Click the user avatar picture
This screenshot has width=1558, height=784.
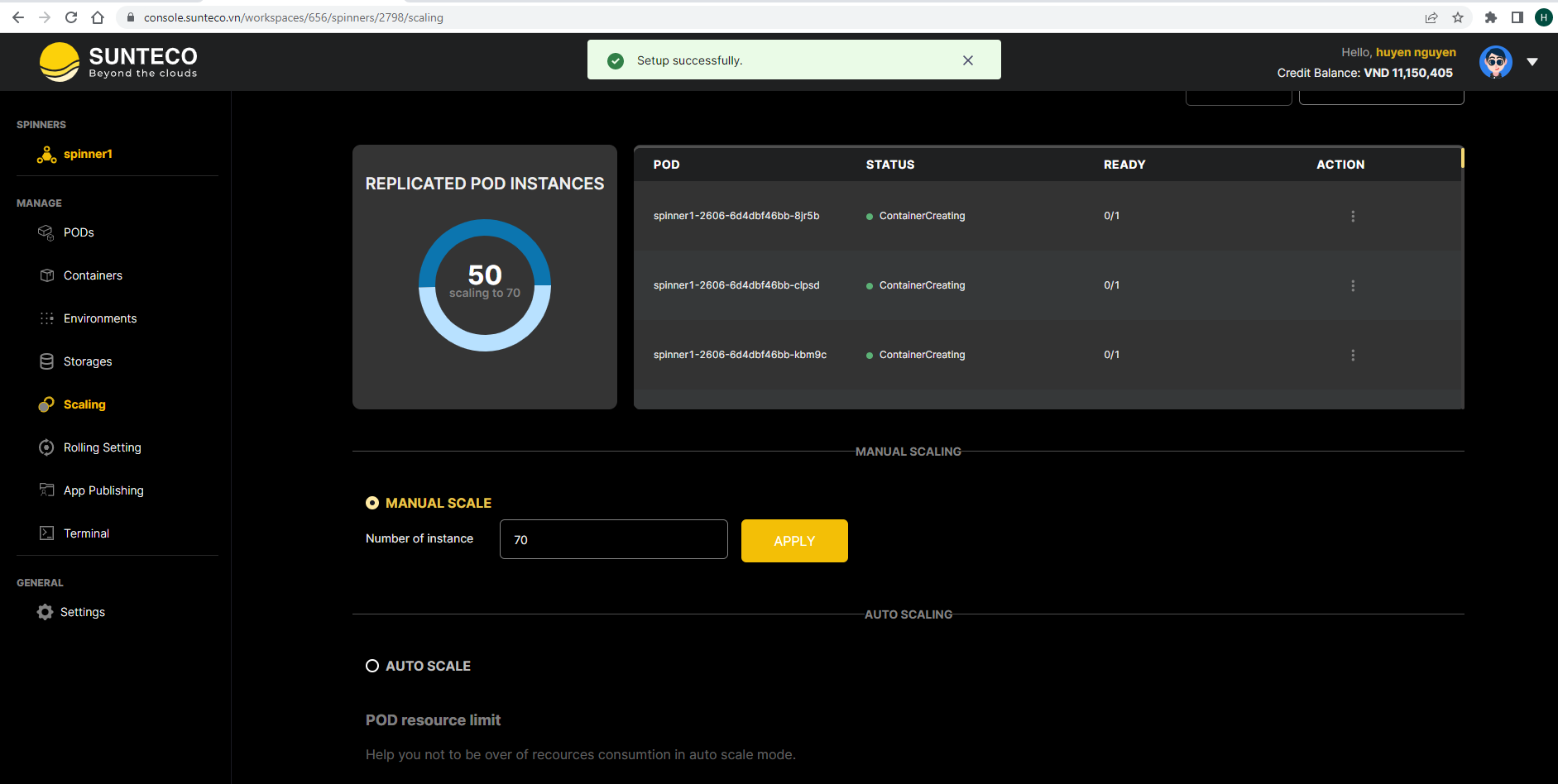click(x=1495, y=61)
